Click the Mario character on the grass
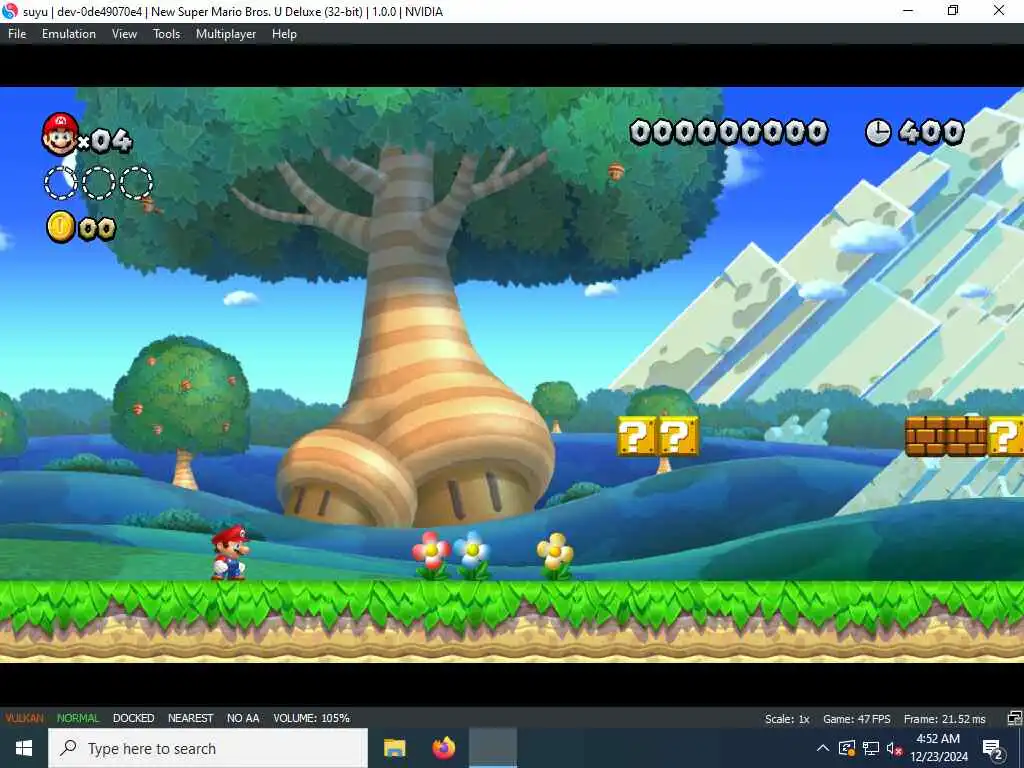Viewport: 1024px width, 768px height. (230, 552)
